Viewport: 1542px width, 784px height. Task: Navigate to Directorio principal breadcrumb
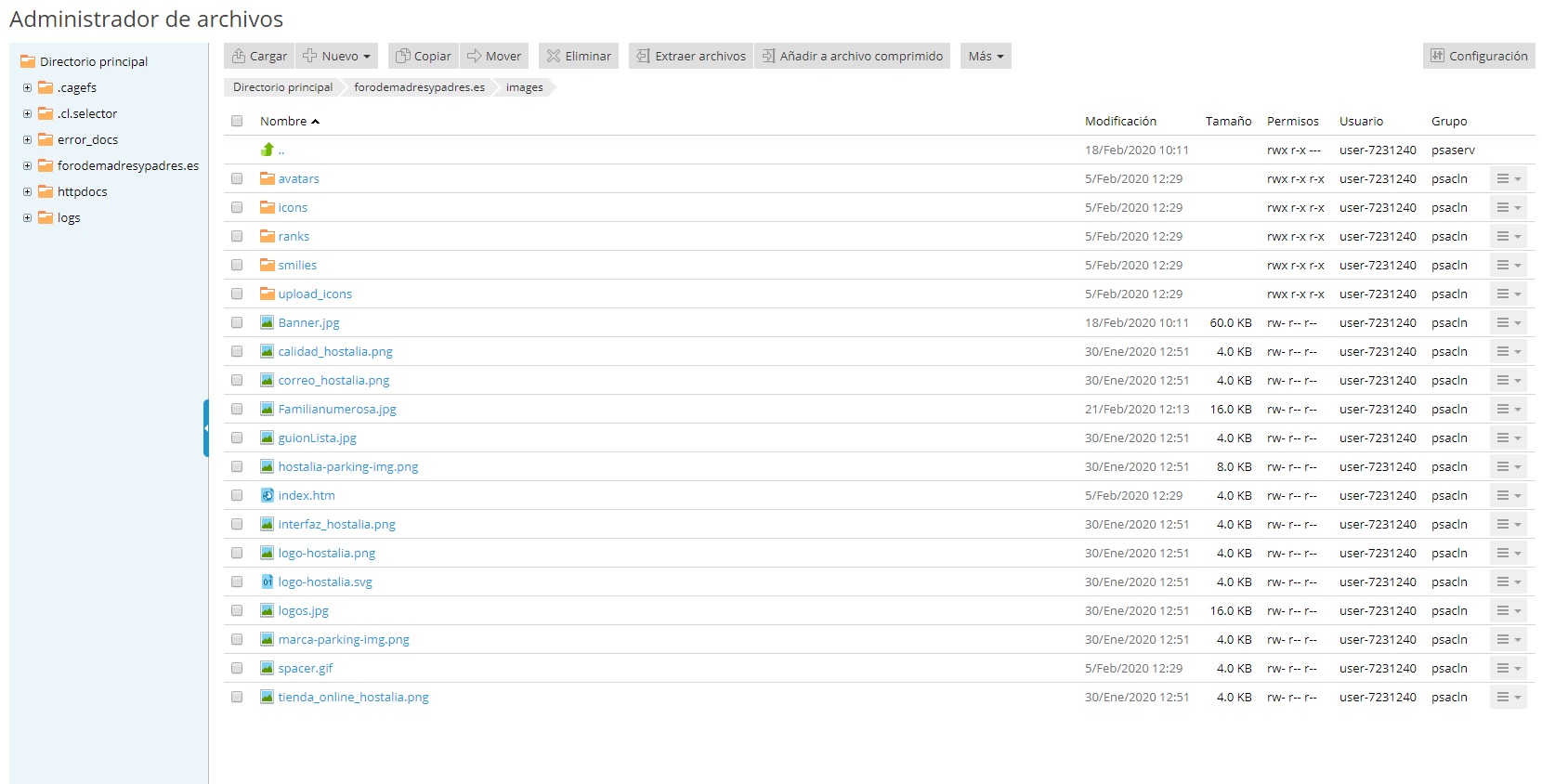click(282, 87)
